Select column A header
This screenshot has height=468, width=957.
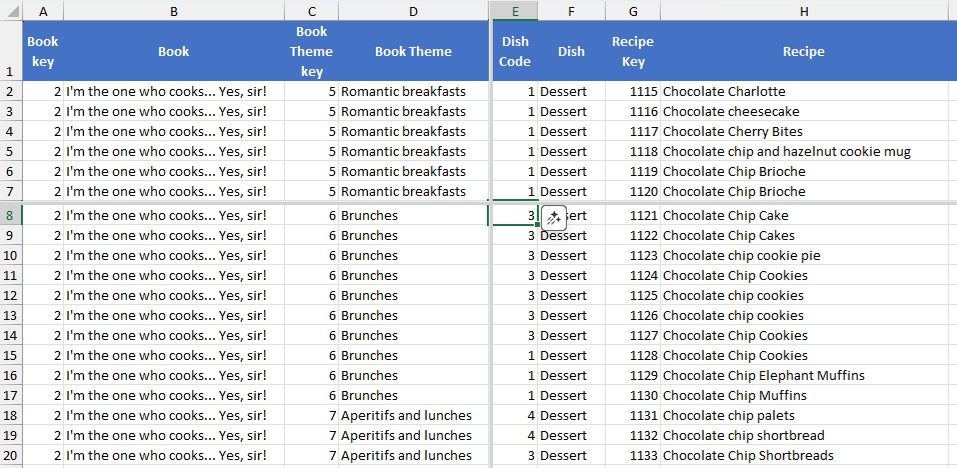[43, 11]
